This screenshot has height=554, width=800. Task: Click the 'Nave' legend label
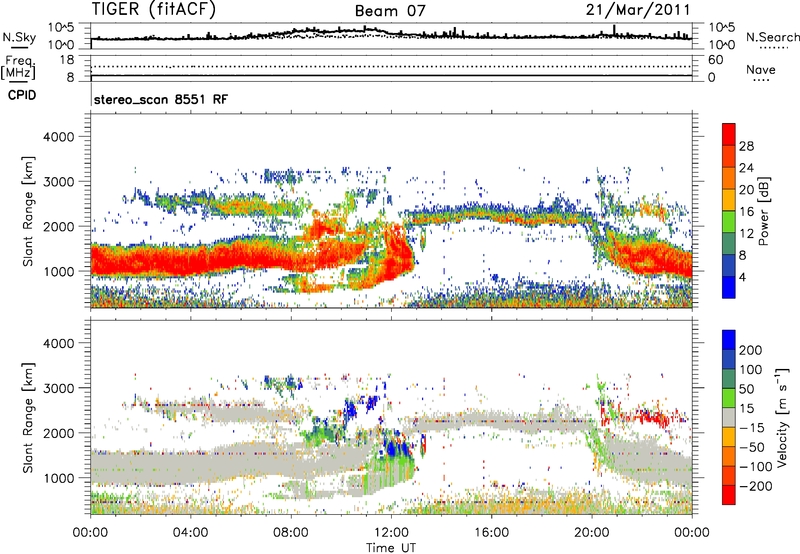[761, 69]
